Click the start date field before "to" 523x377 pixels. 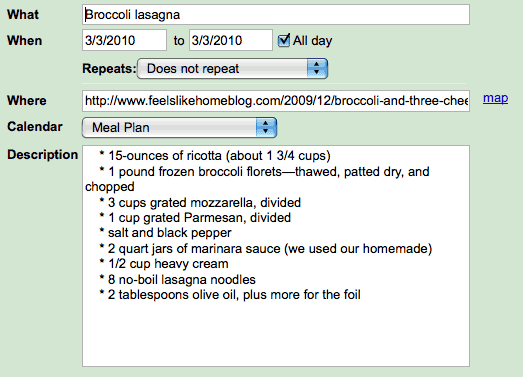click(x=124, y=40)
